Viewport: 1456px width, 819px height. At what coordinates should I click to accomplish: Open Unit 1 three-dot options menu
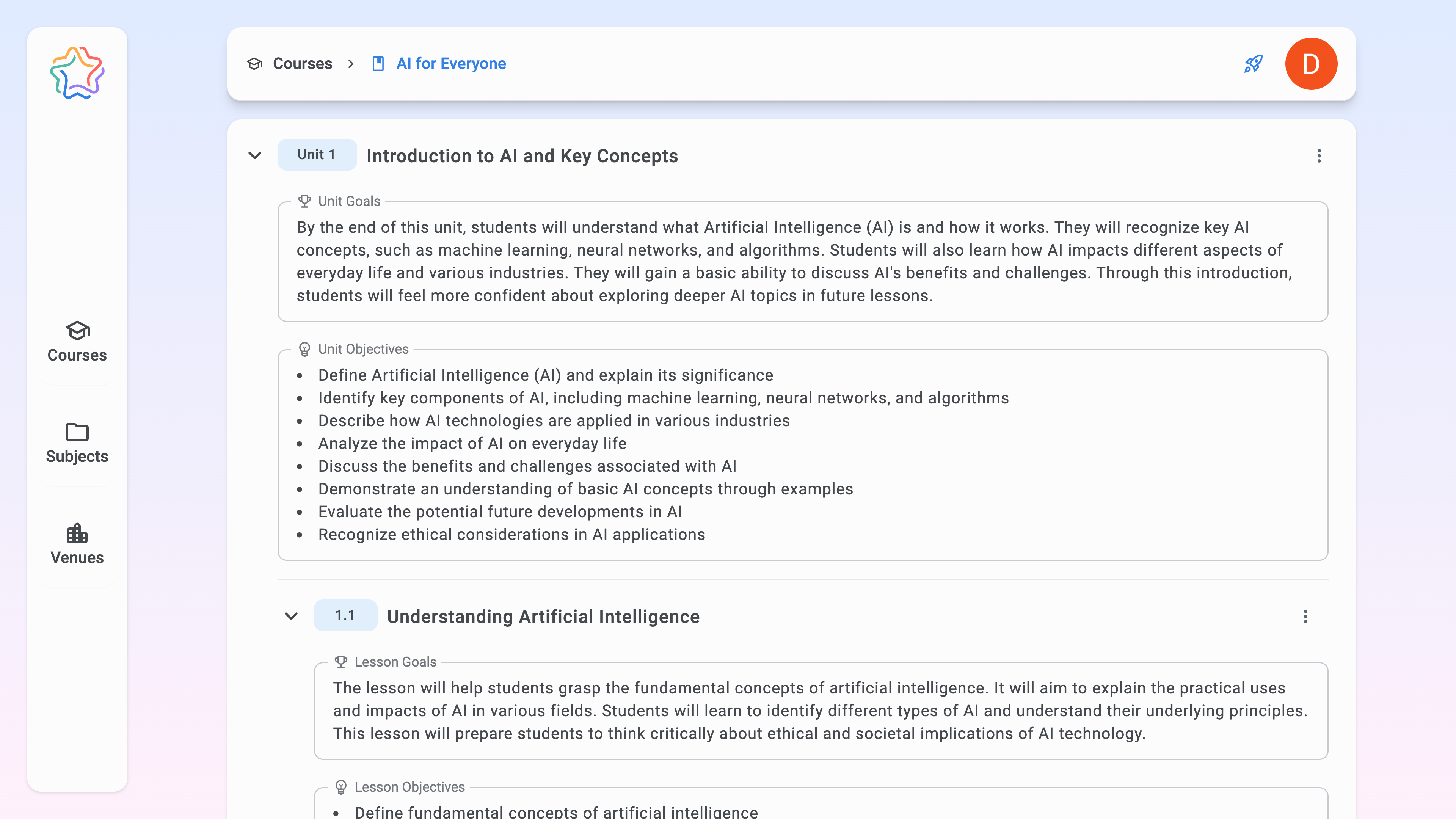1319,156
